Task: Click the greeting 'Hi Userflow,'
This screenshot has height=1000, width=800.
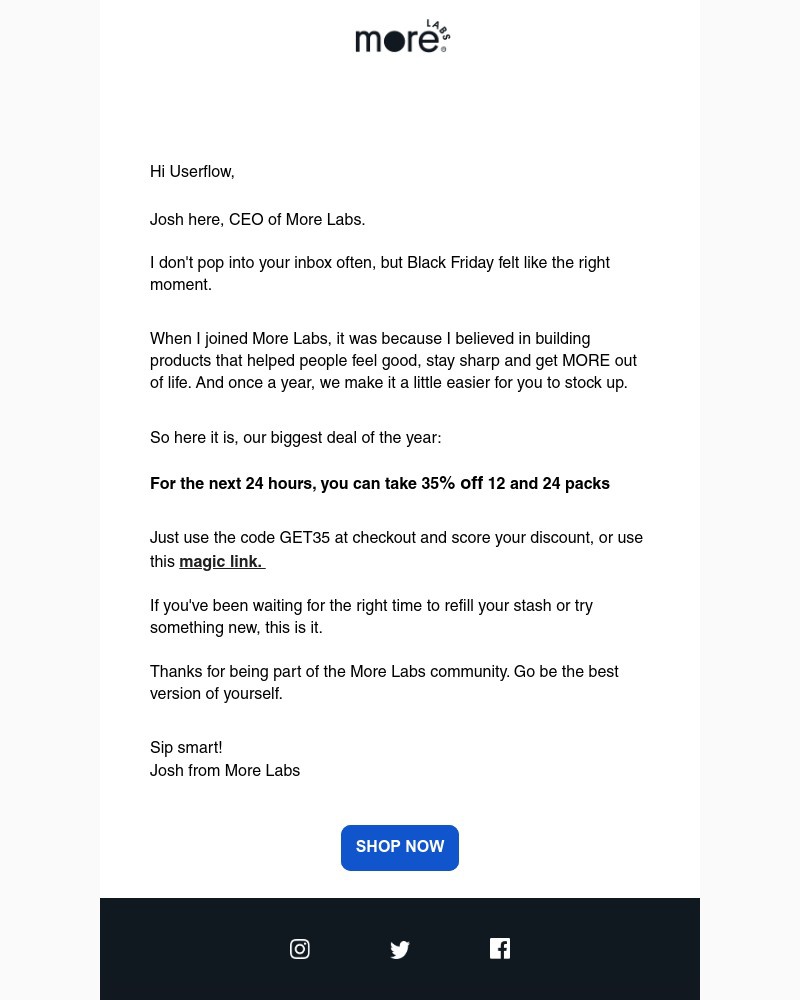Action: (192, 172)
